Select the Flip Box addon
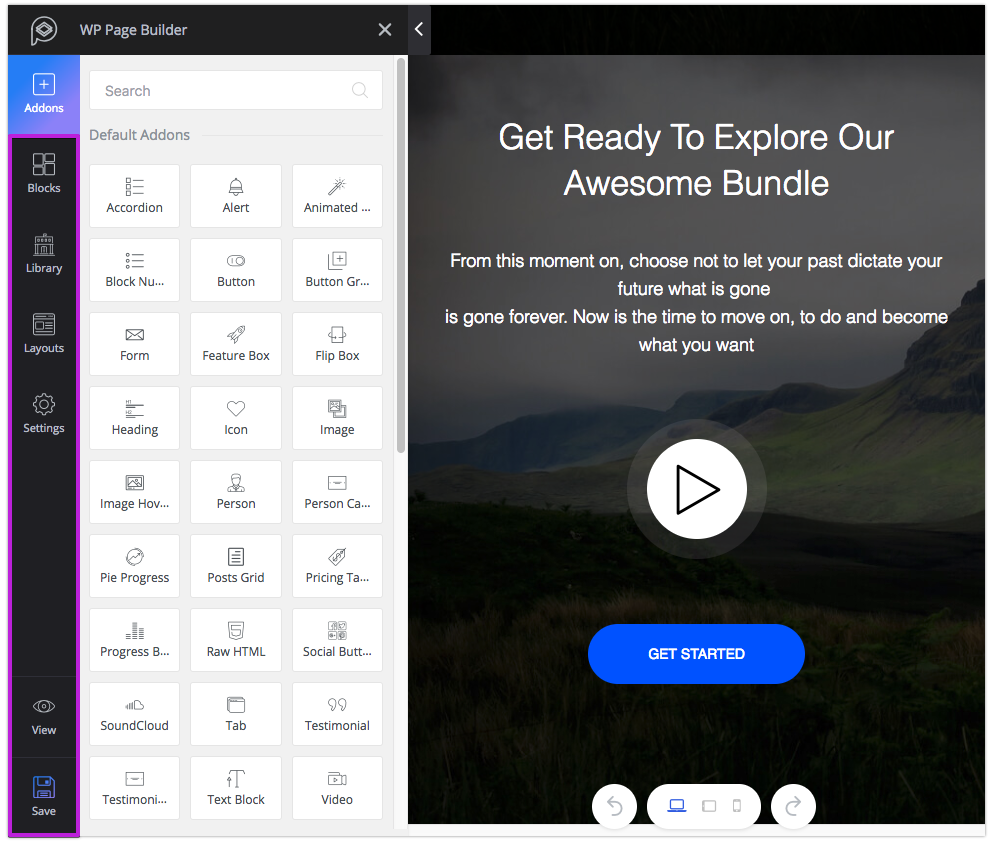 pyautogui.click(x=337, y=344)
